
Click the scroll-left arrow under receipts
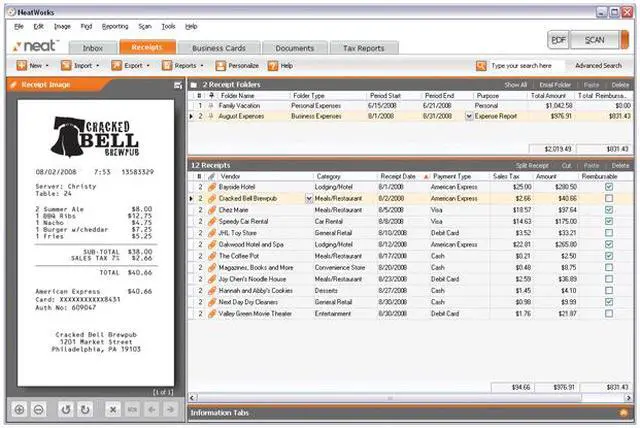(x=192, y=397)
